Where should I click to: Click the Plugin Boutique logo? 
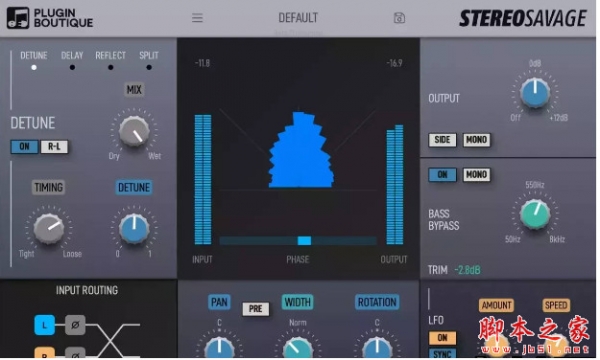pyautogui.click(x=50, y=18)
